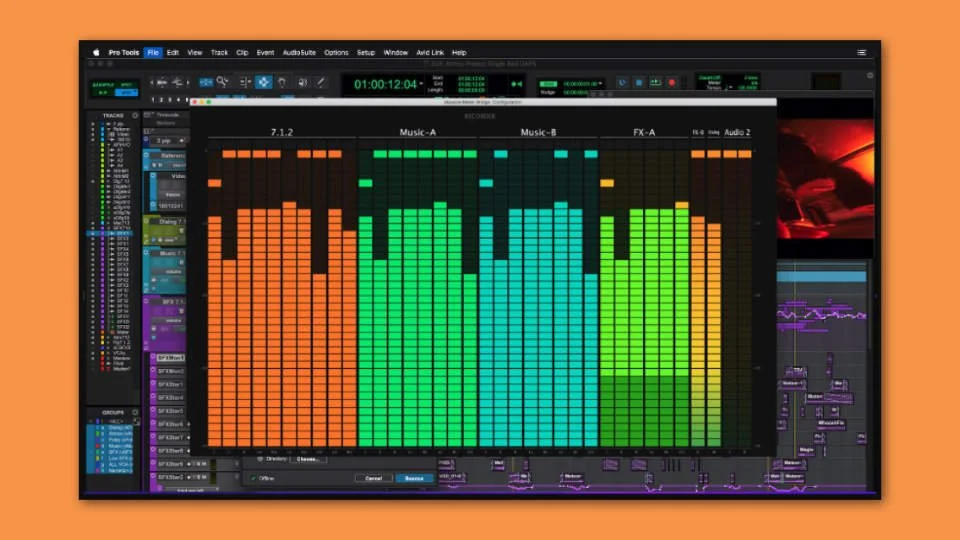Select the Music-B meter group
This screenshot has width=960, height=540.
pyautogui.click(x=538, y=132)
